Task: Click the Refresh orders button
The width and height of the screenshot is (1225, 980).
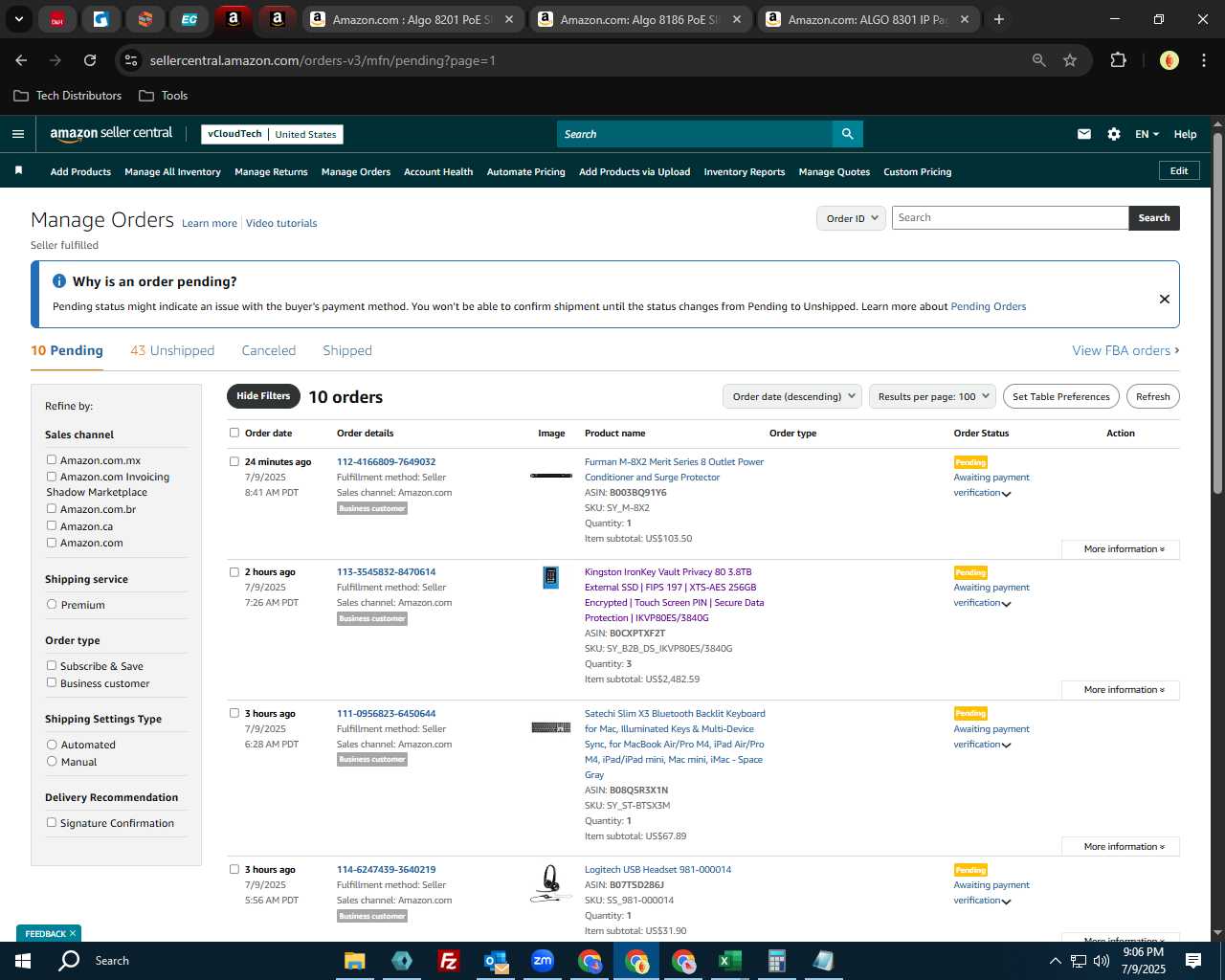Action: 1153,396
